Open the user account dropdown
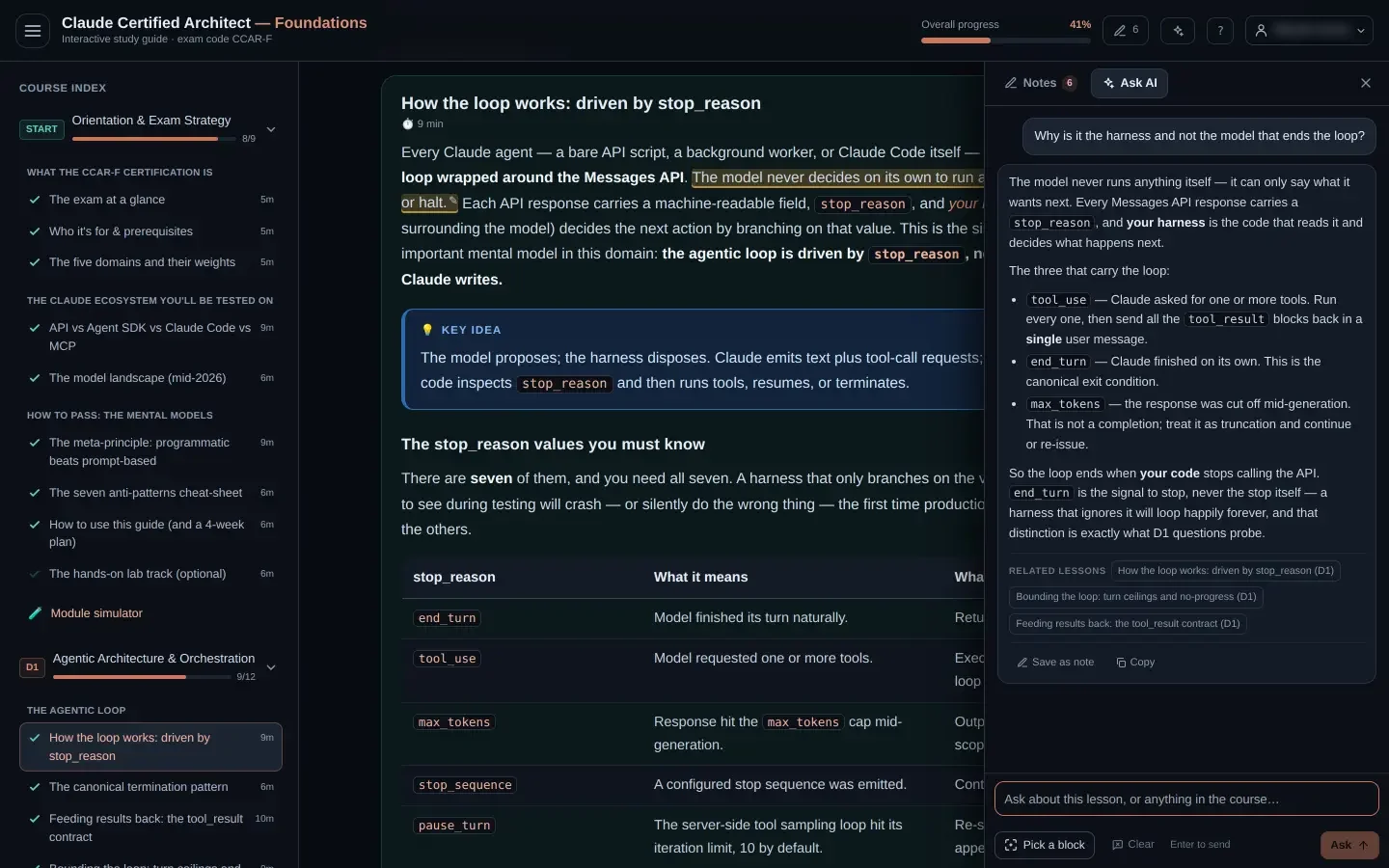 point(1309,31)
